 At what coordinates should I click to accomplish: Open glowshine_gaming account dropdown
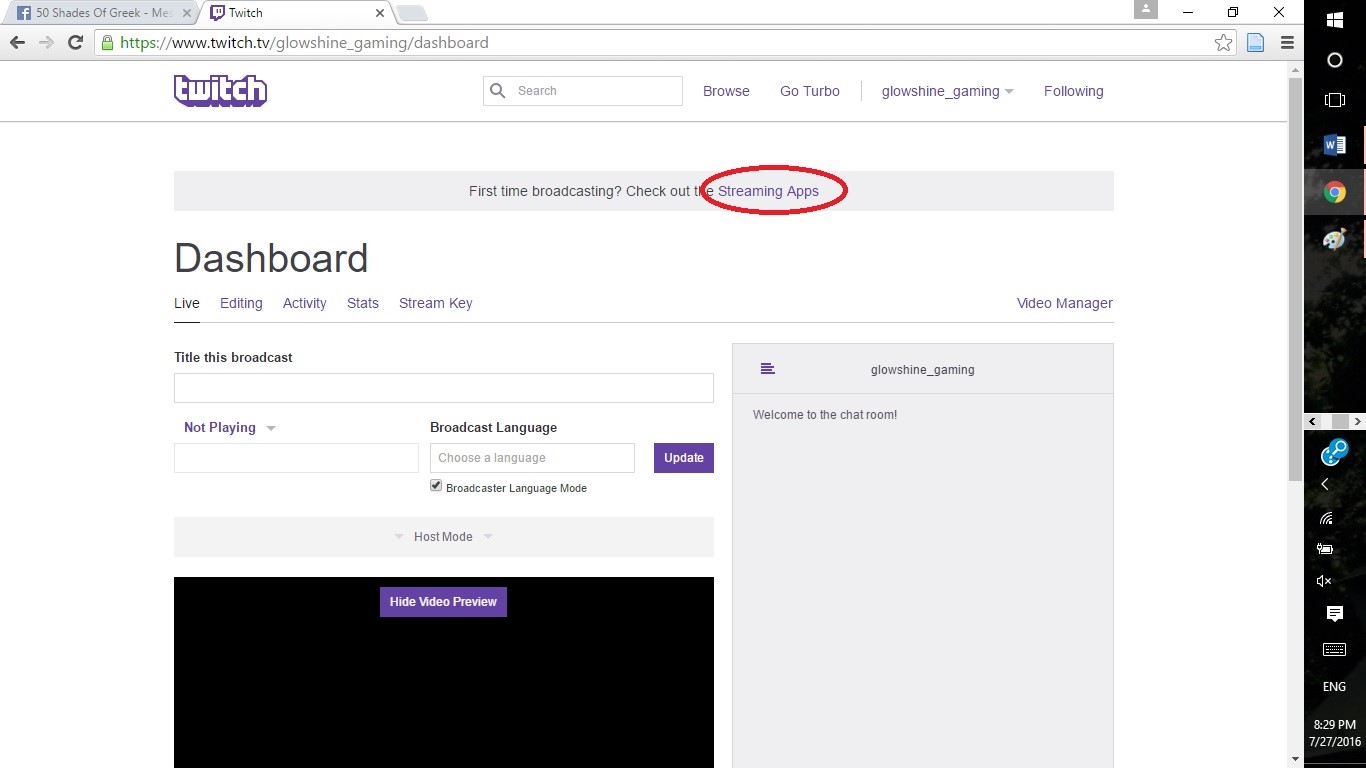tap(947, 91)
